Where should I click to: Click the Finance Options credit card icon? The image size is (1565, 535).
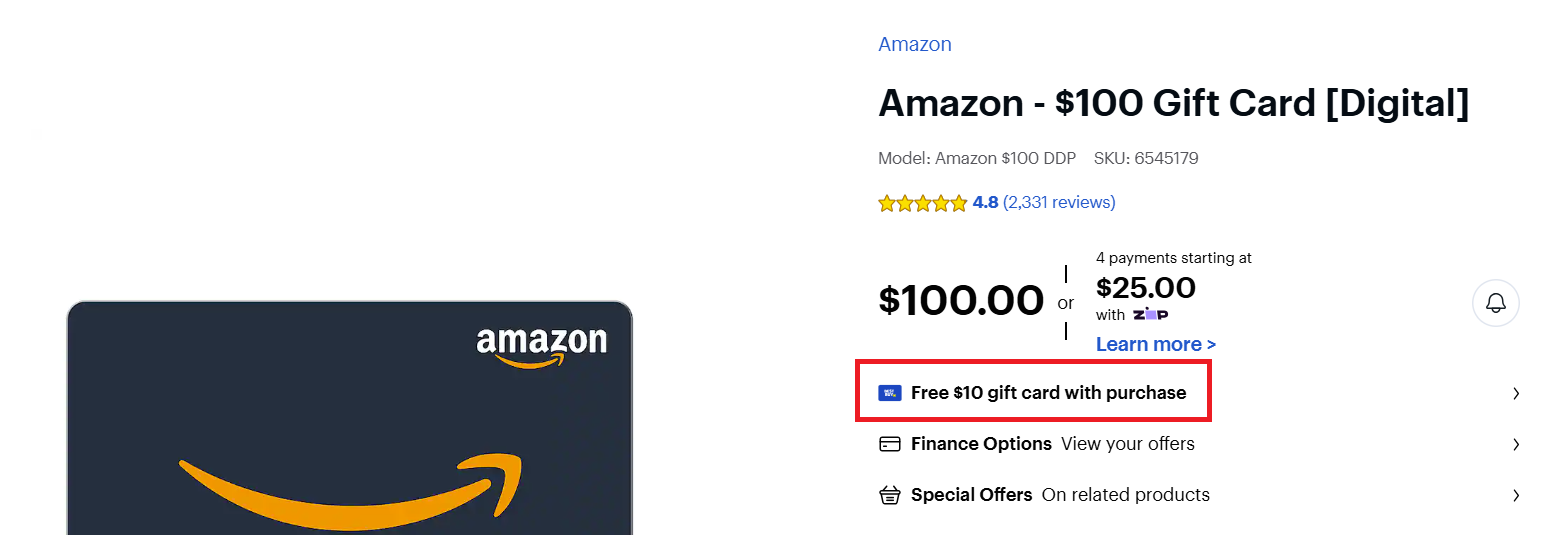click(889, 444)
